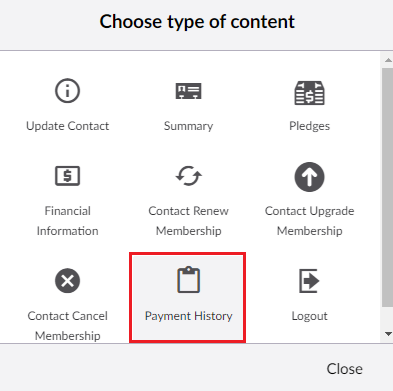Viewport: 393px width, 391px height.
Task: Select the Payment History clipboard icon
Action: pos(189,280)
